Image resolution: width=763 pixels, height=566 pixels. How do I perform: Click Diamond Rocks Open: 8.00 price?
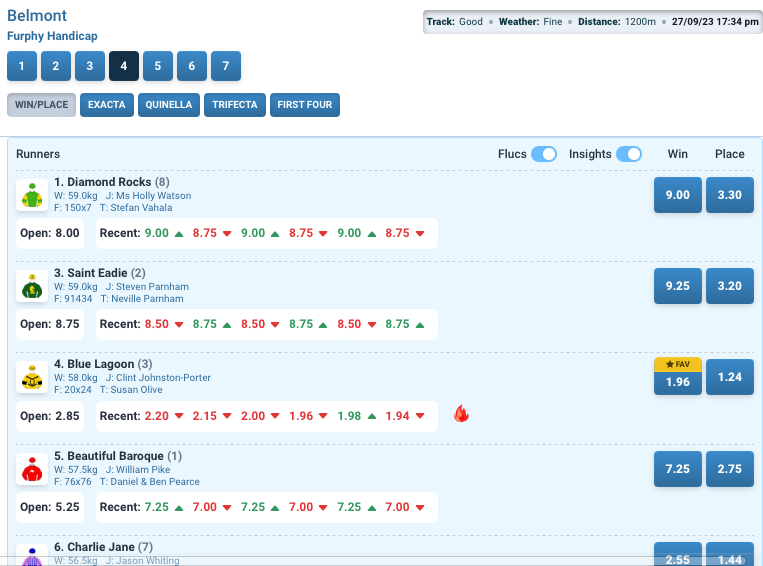(50, 233)
